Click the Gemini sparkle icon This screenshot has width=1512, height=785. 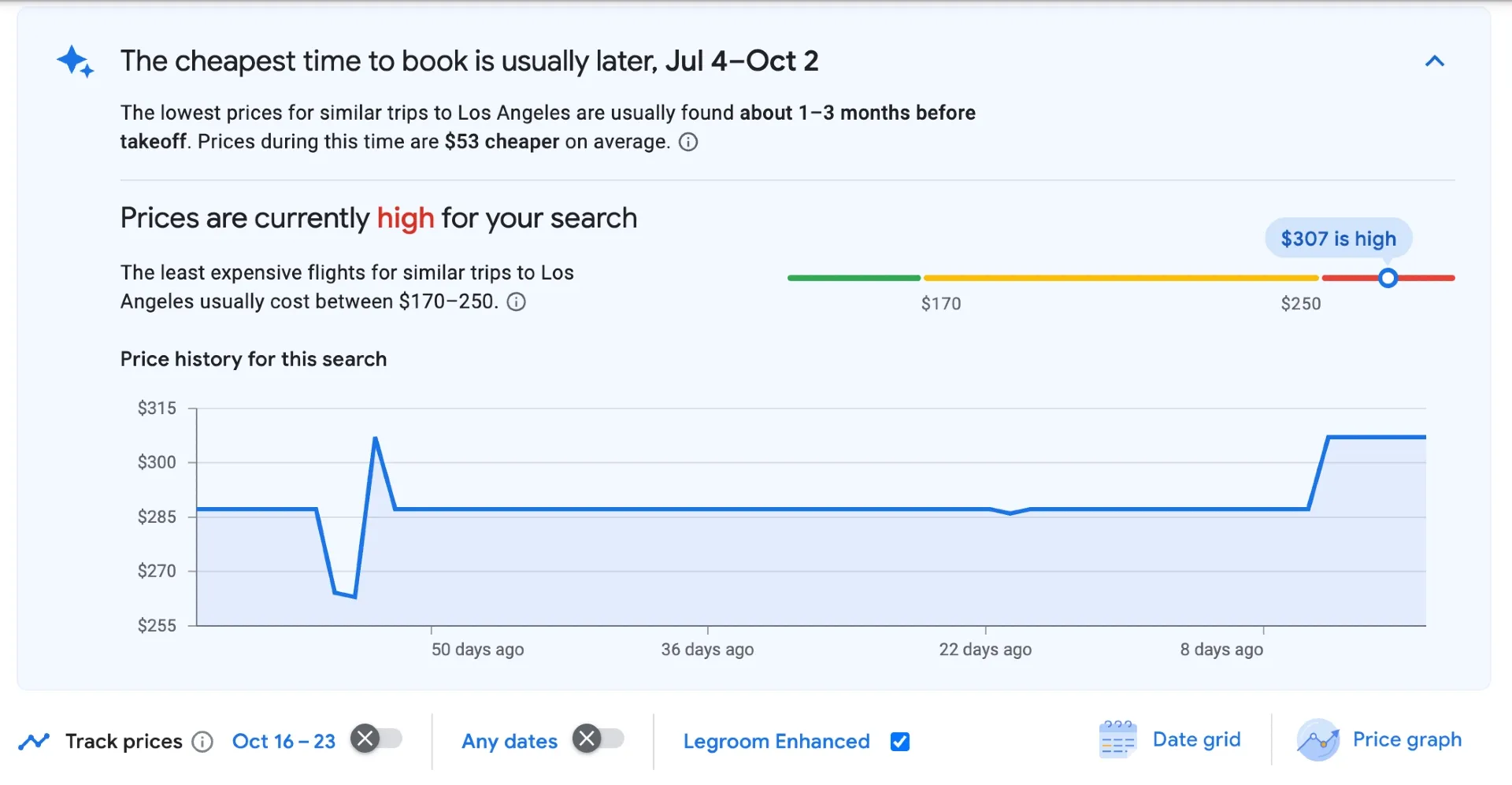(74, 61)
